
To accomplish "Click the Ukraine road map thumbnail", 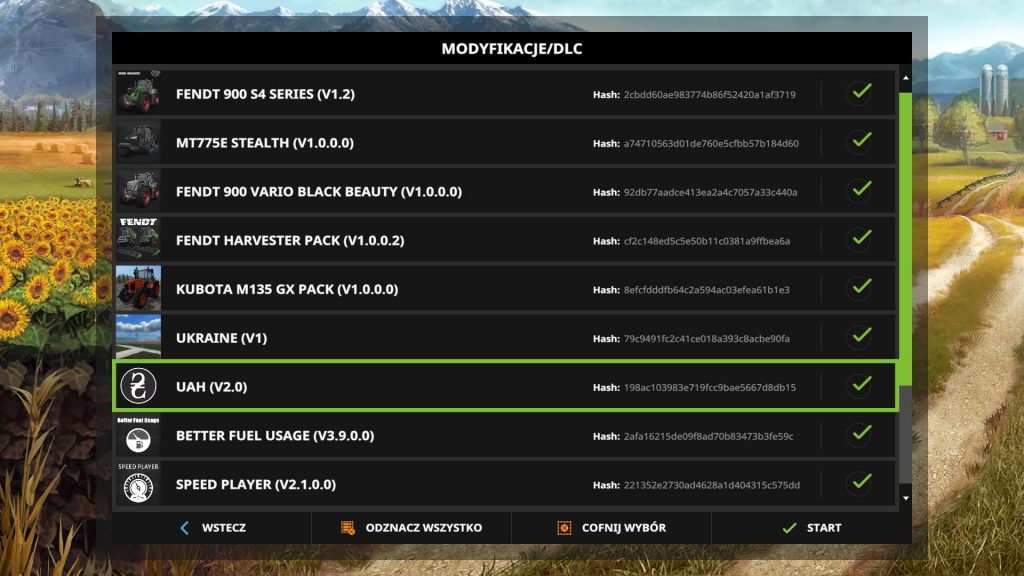I will (139, 337).
